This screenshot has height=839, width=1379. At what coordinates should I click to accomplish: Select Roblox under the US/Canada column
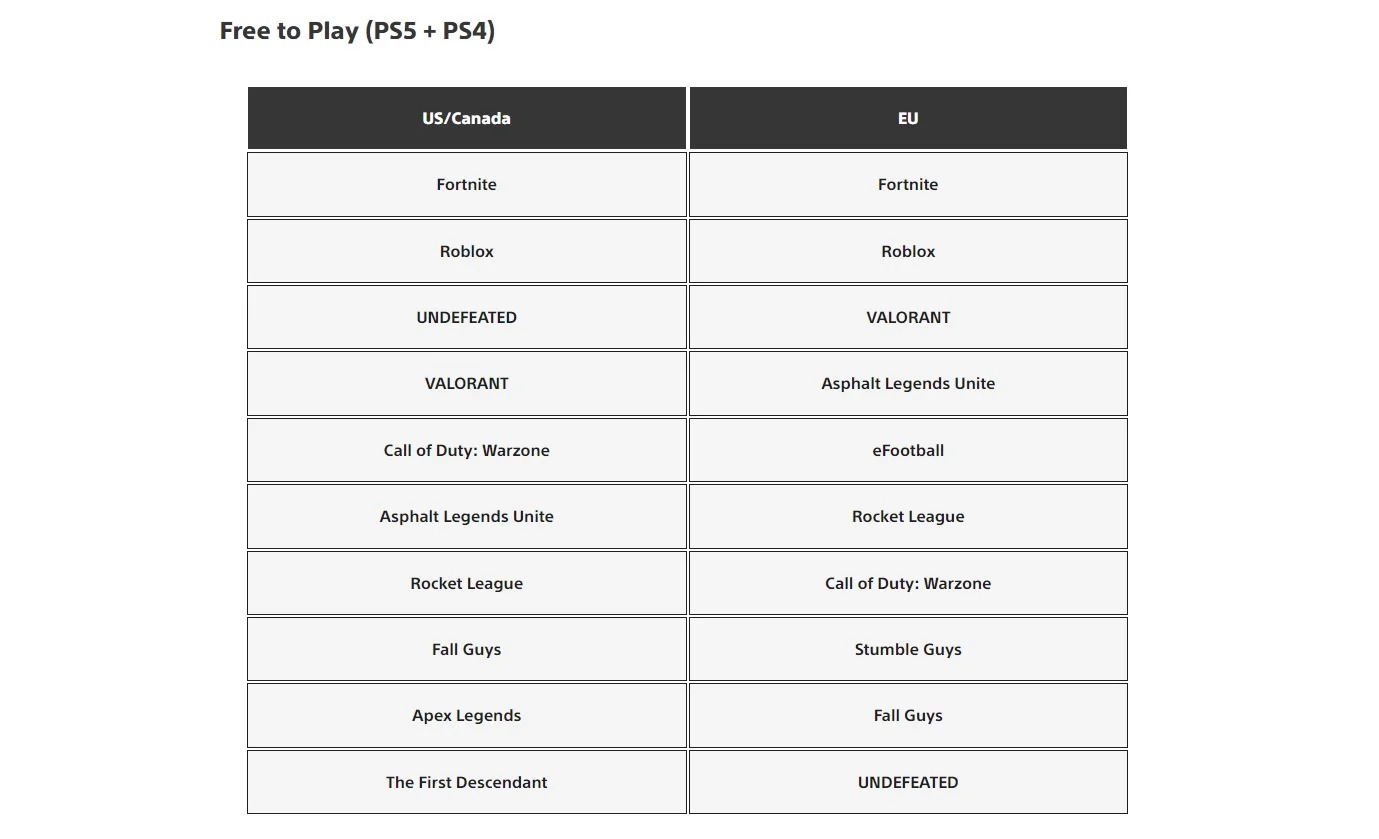click(x=466, y=251)
